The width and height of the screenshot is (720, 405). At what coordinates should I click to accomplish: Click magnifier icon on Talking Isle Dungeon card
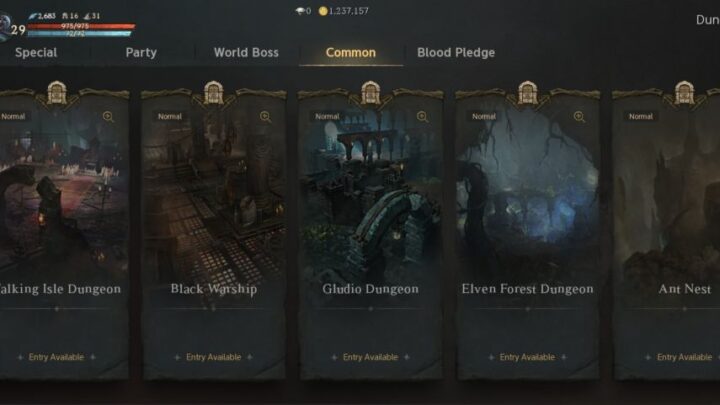click(108, 117)
